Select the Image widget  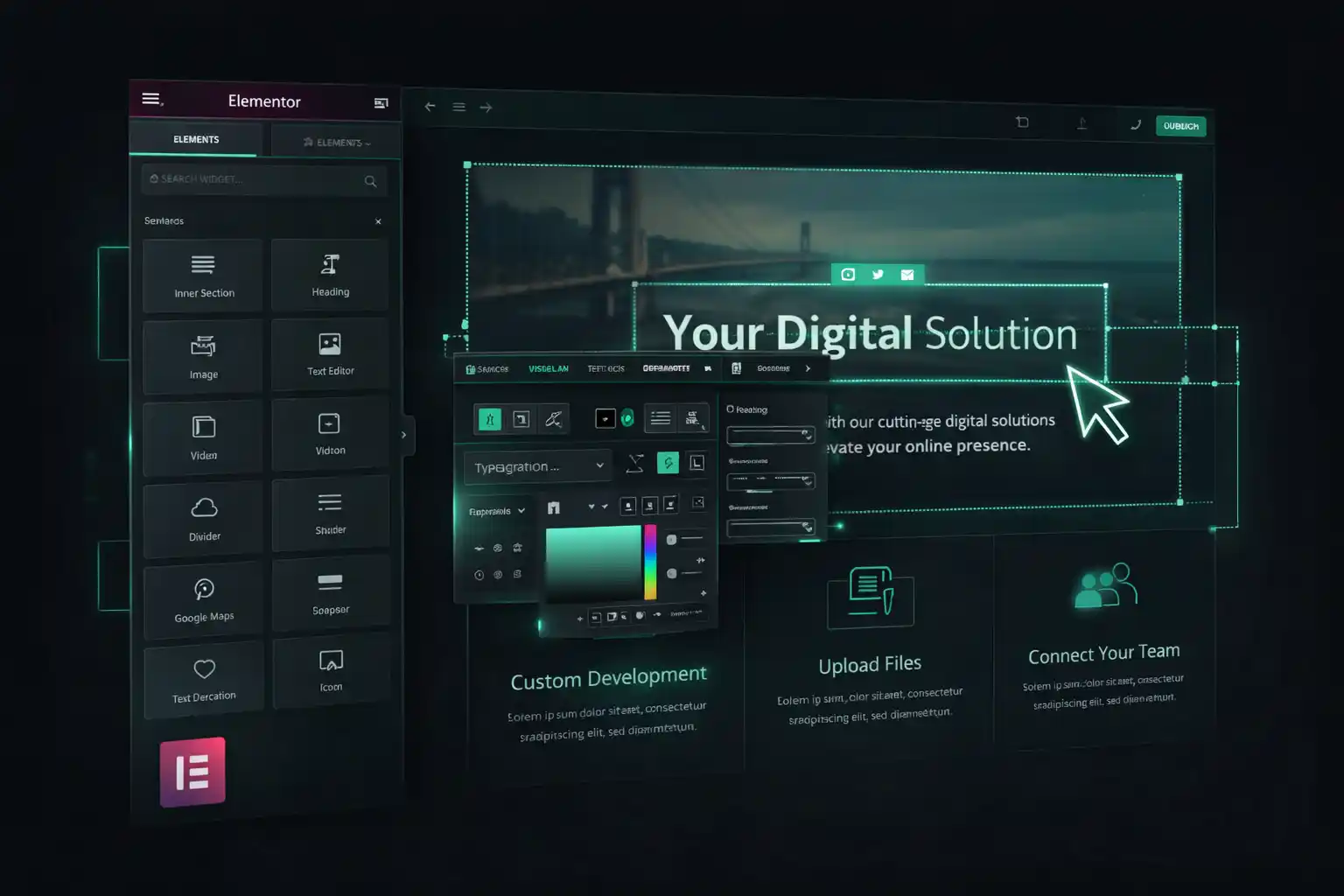203,356
